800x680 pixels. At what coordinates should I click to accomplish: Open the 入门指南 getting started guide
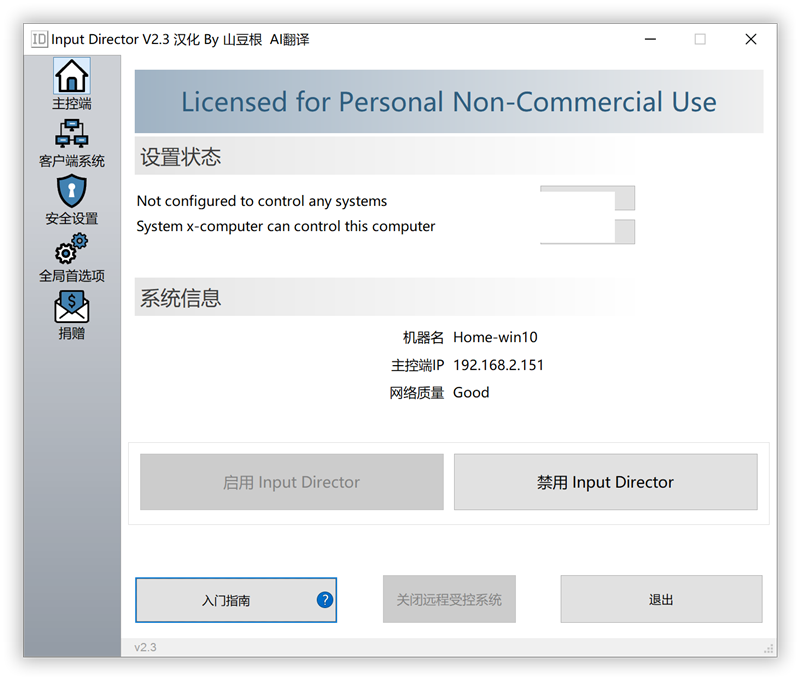pyautogui.click(x=236, y=599)
